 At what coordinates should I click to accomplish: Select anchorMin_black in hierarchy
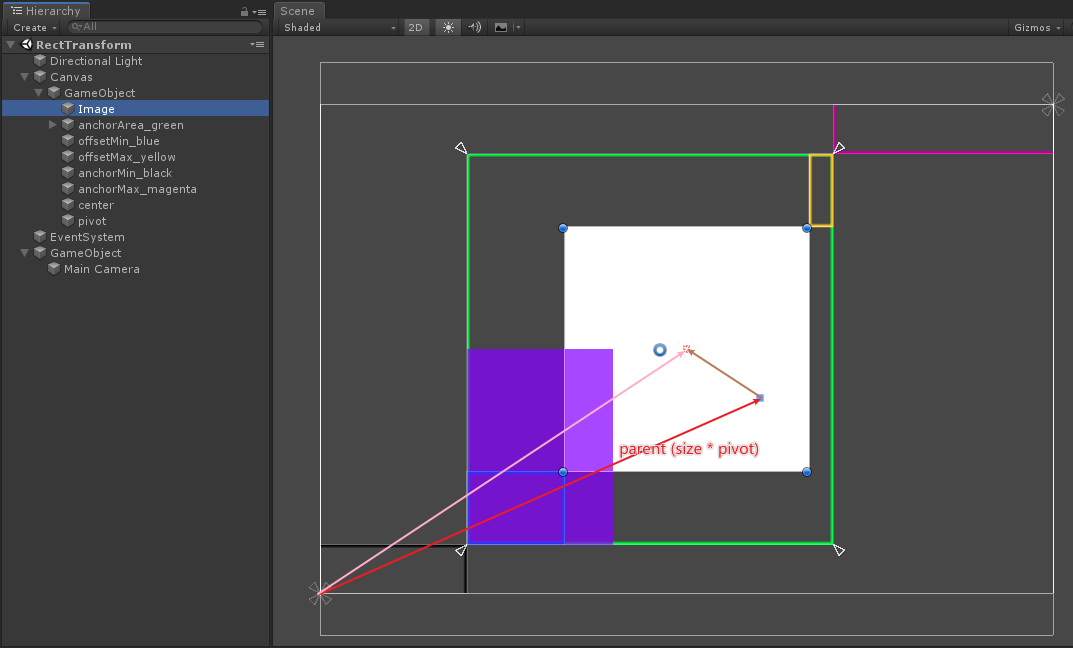[x=125, y=173]
